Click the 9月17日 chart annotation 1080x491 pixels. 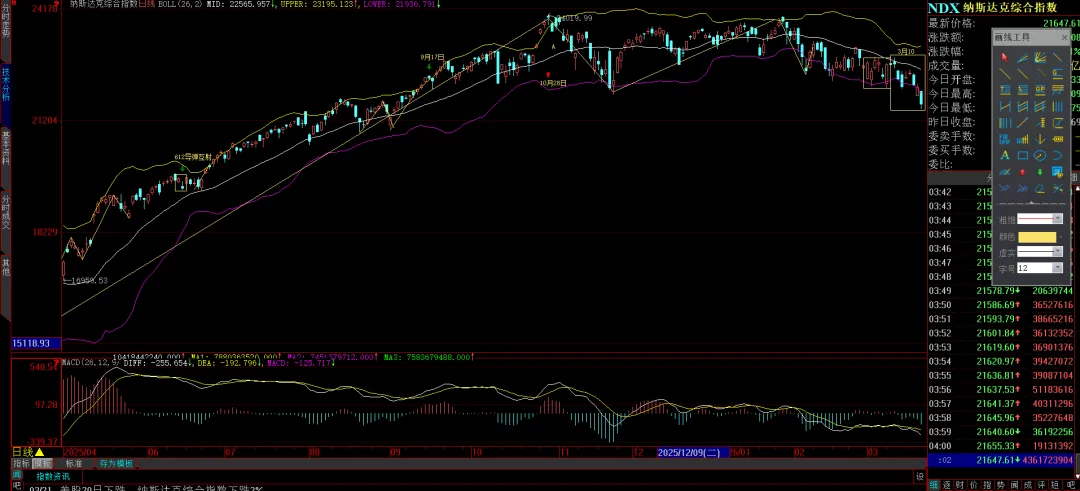(433, 57)
